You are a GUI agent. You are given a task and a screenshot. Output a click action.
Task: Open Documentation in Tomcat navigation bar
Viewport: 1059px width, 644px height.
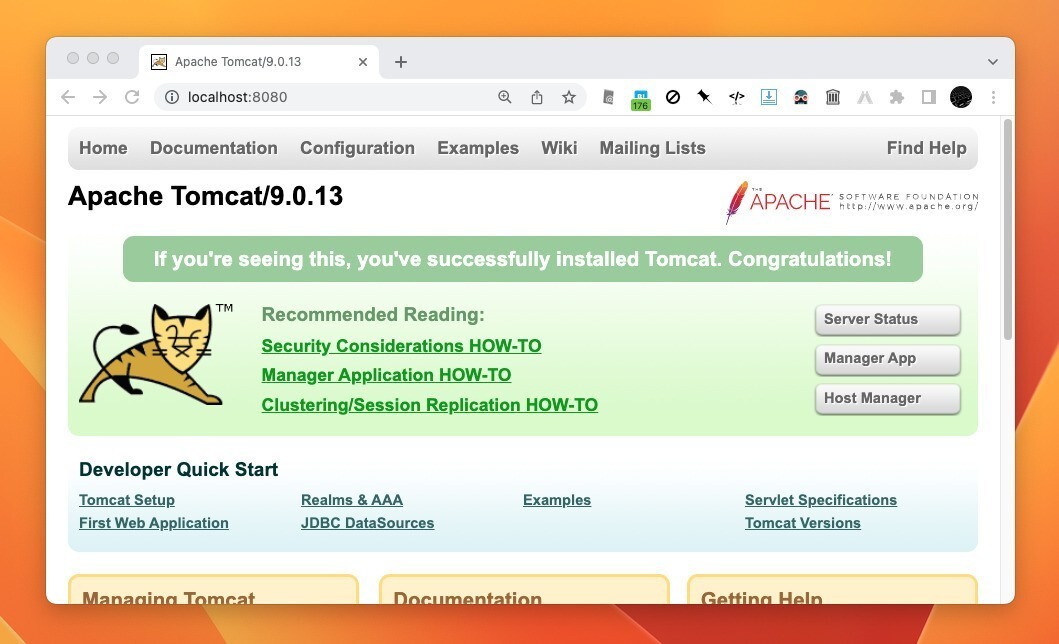(x=213, y=148)
